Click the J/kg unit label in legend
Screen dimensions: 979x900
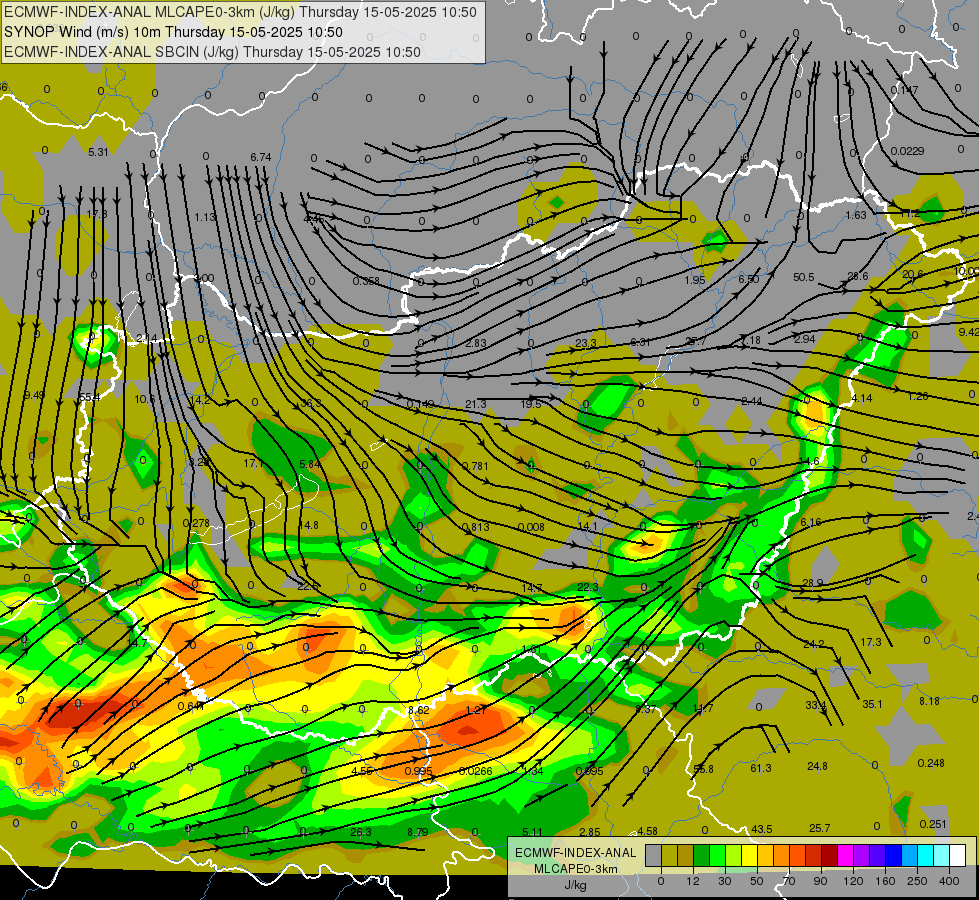point(575,885)
